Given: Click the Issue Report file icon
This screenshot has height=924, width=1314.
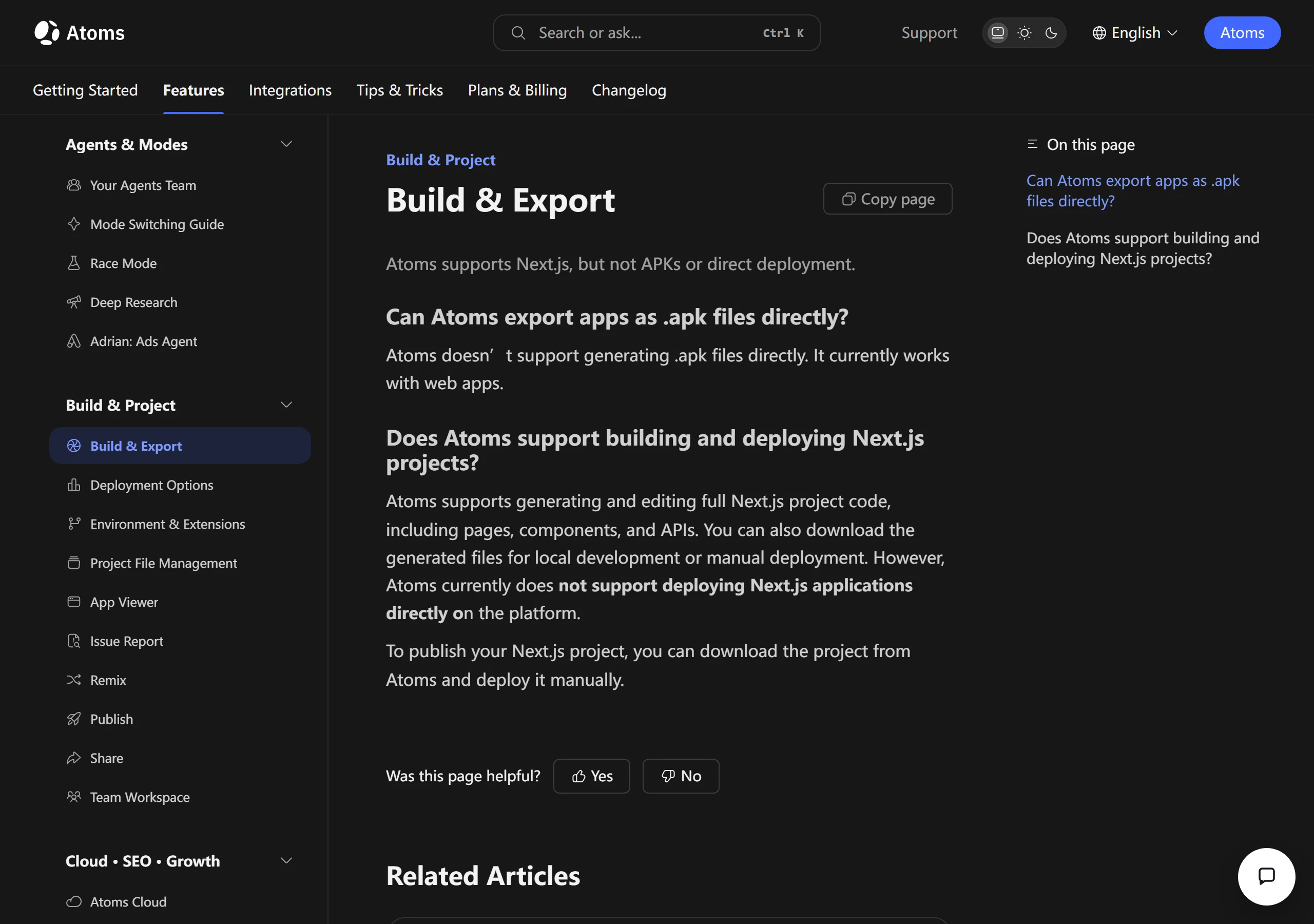Looking at the screenshot, I should [x=74, y=641].
